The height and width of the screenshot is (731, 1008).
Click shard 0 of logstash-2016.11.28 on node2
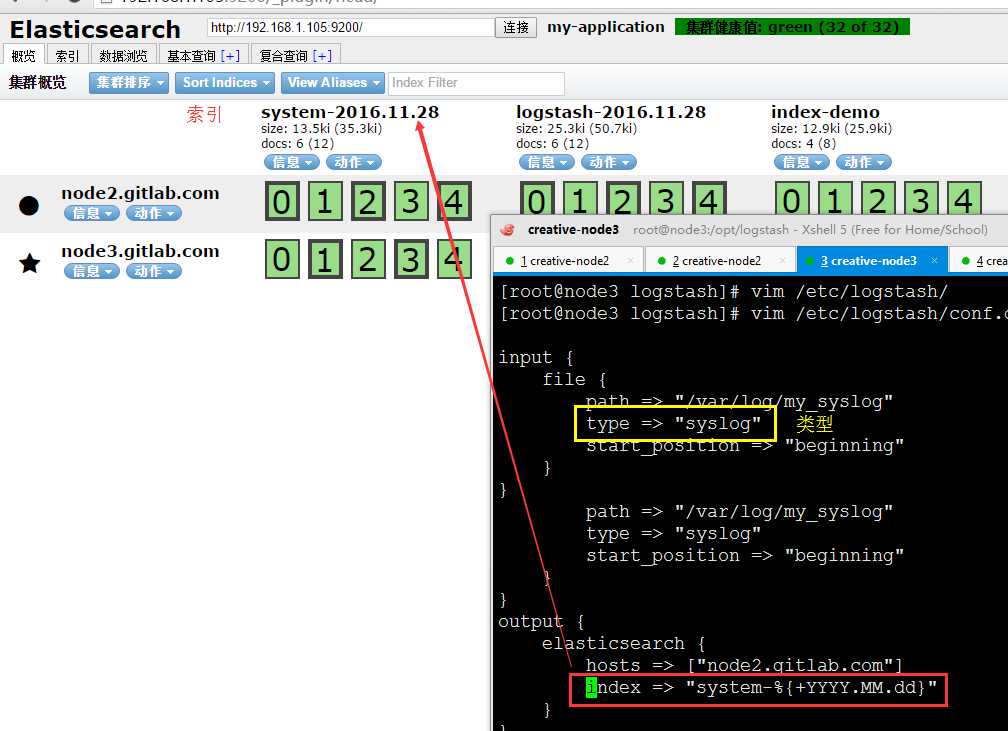pyautogui.click(x=537, y=199)
